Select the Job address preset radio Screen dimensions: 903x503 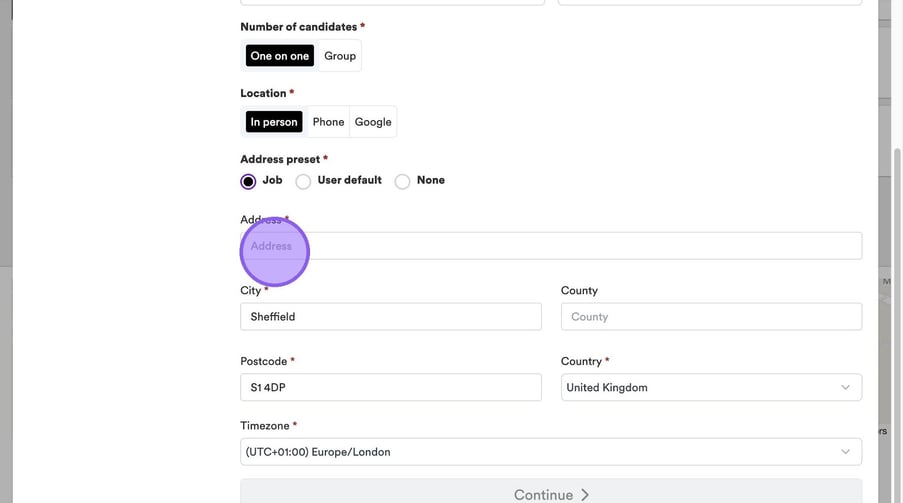coord(248,181)
